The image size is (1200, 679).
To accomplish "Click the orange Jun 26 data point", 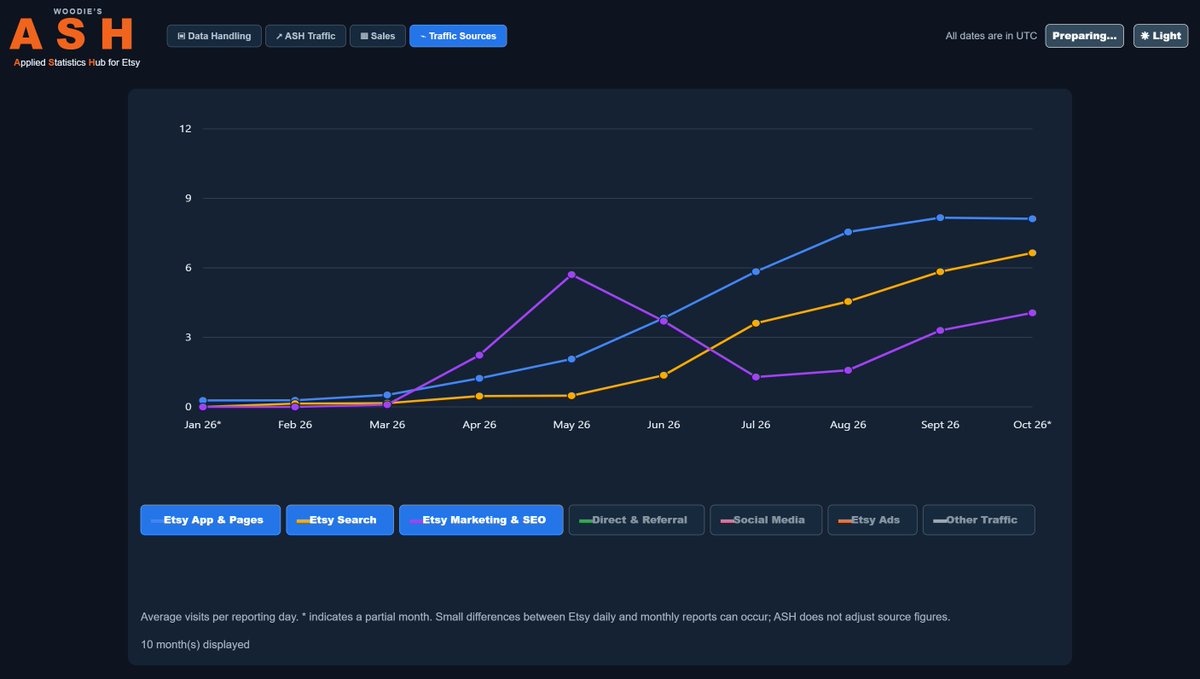I will (x=664, y=375).
